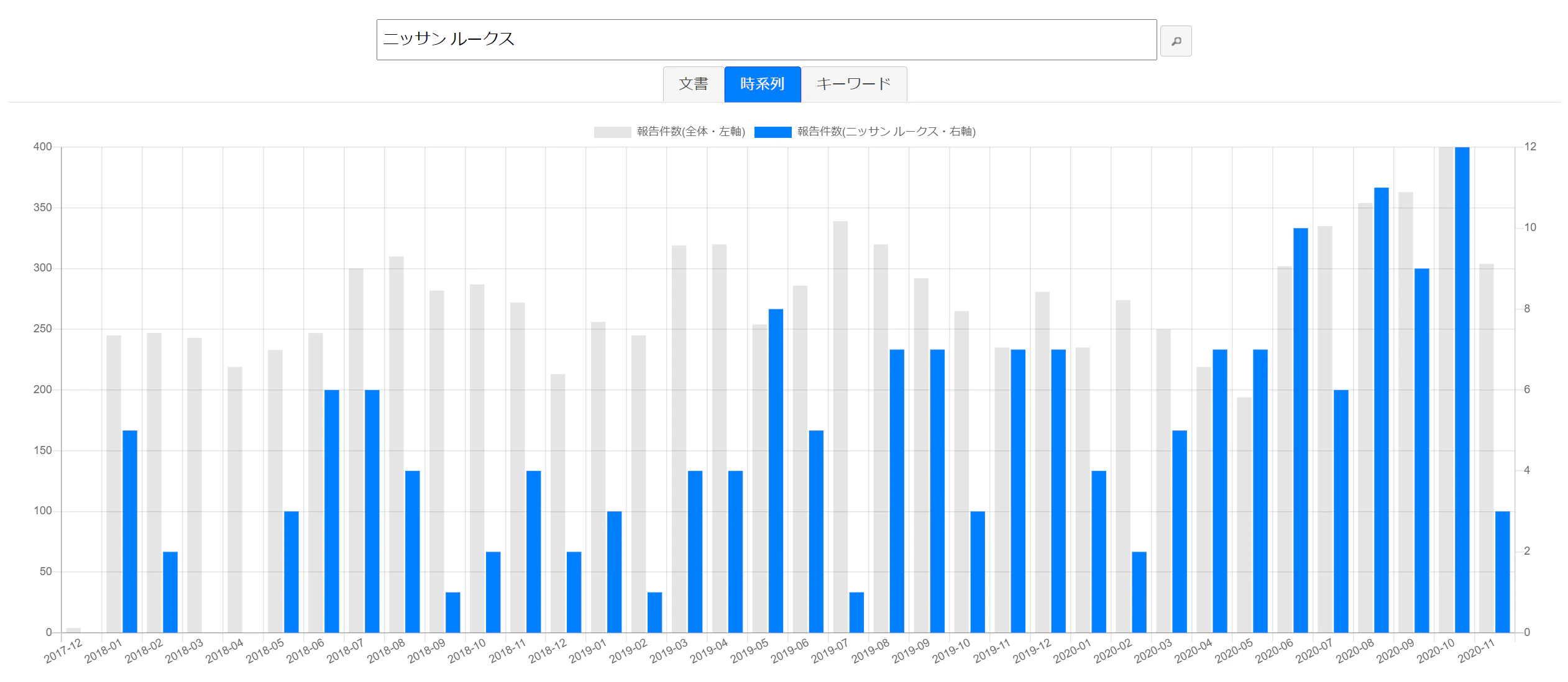1568x682 pixels.
Task: Click the gray bar for 2018-03
Action: (195, 485)
